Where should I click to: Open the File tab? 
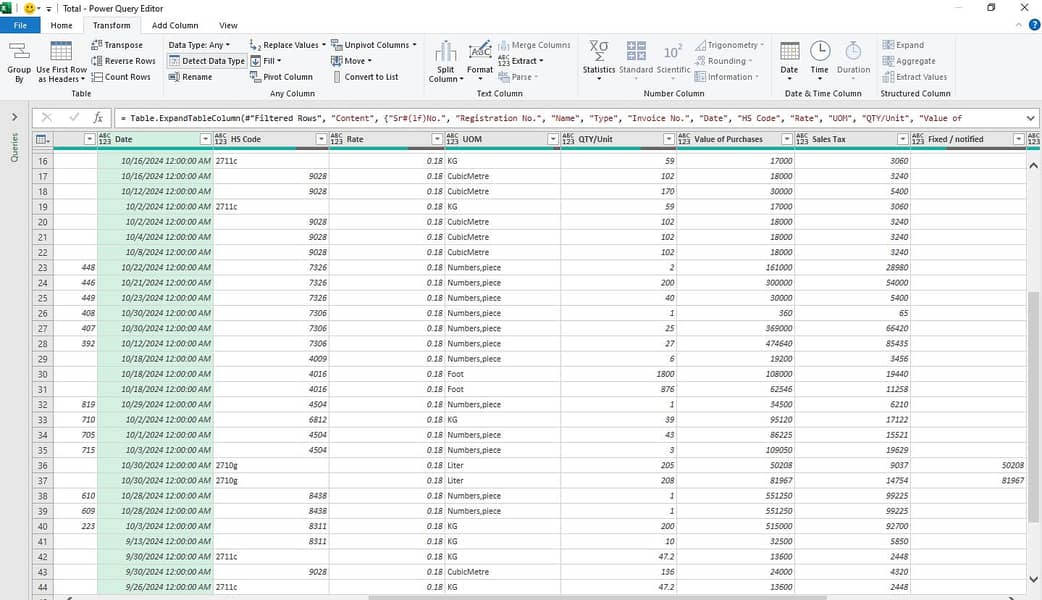[20, 25]
